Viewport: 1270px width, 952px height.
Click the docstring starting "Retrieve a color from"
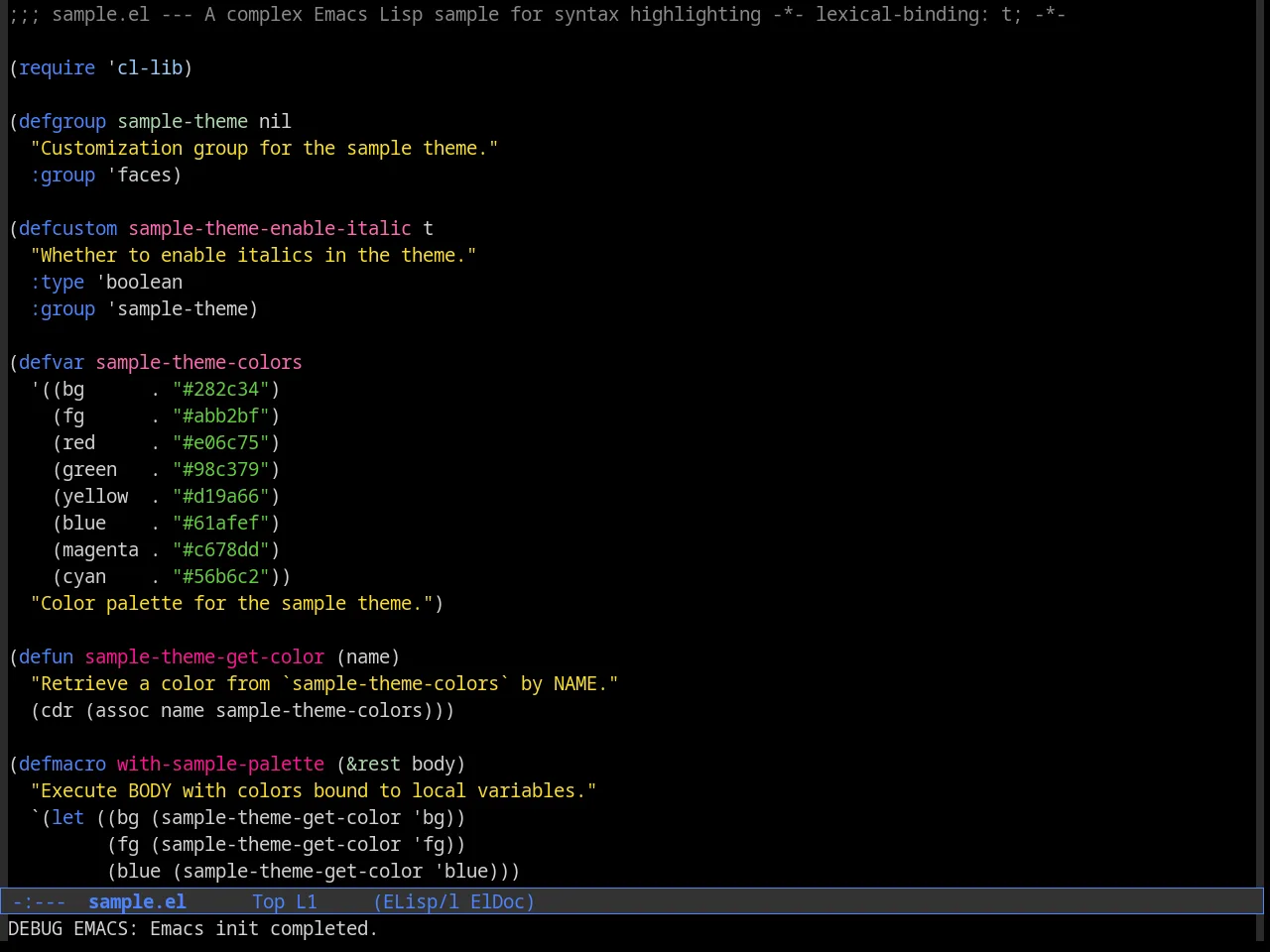324,683
